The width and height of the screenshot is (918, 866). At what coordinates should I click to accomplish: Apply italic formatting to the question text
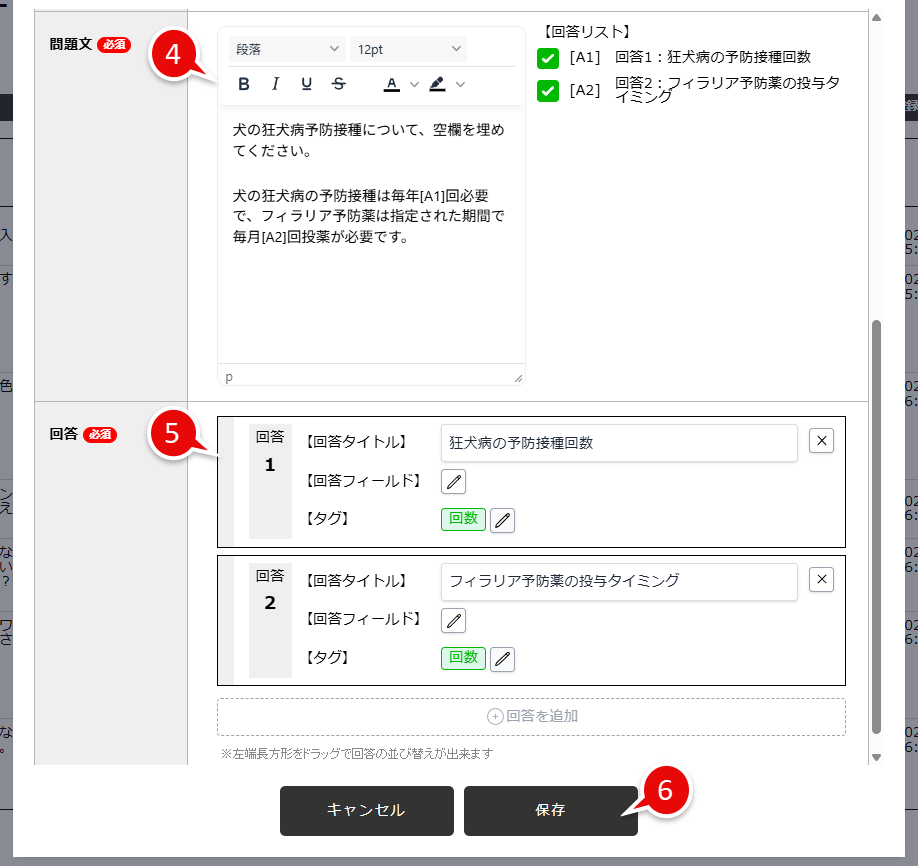coord(276,84)
